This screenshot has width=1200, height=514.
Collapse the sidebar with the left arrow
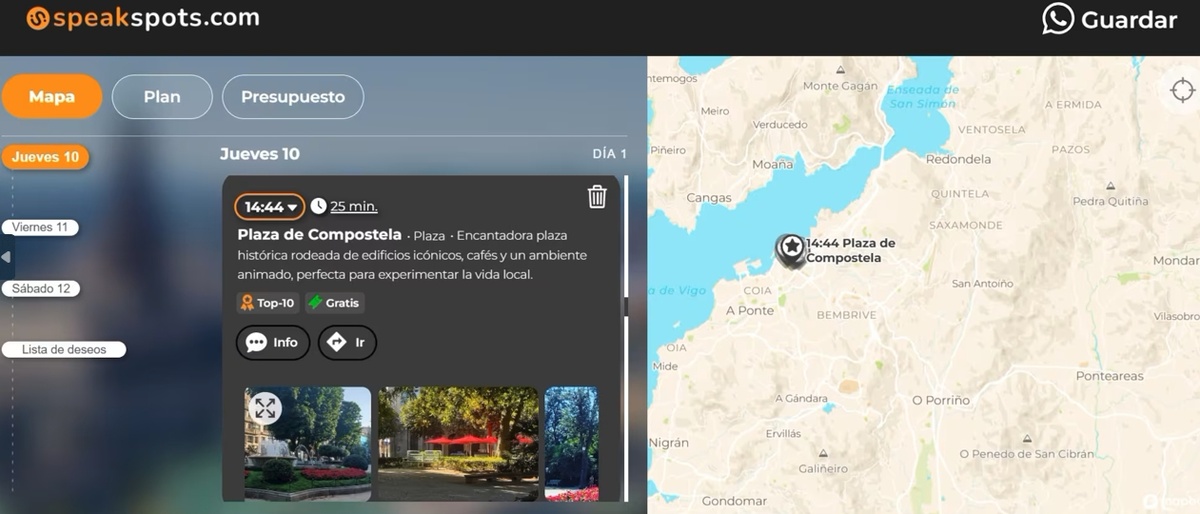coord(5,257)
